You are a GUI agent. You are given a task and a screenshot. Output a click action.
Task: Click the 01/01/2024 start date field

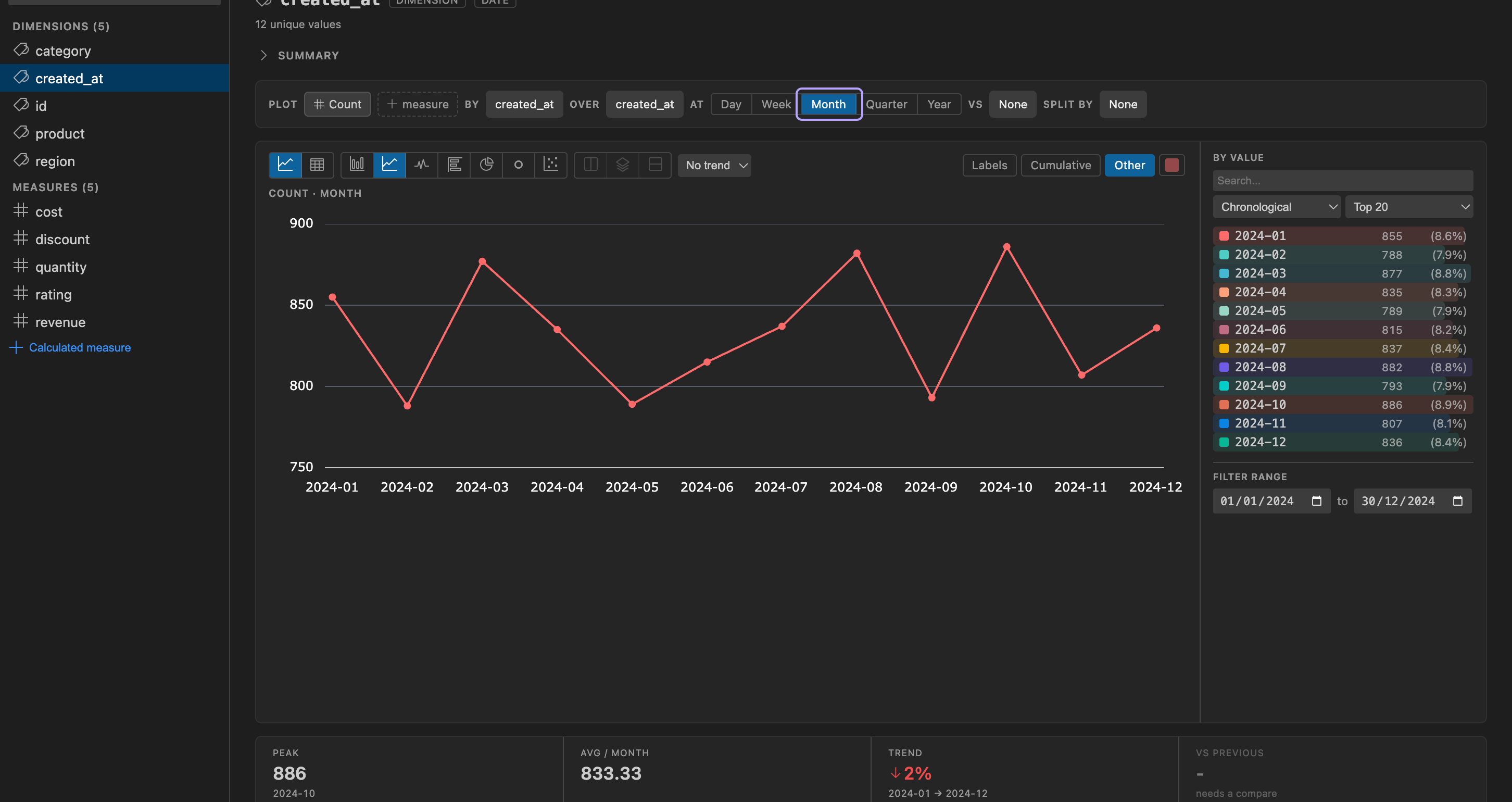(1271, 501)
